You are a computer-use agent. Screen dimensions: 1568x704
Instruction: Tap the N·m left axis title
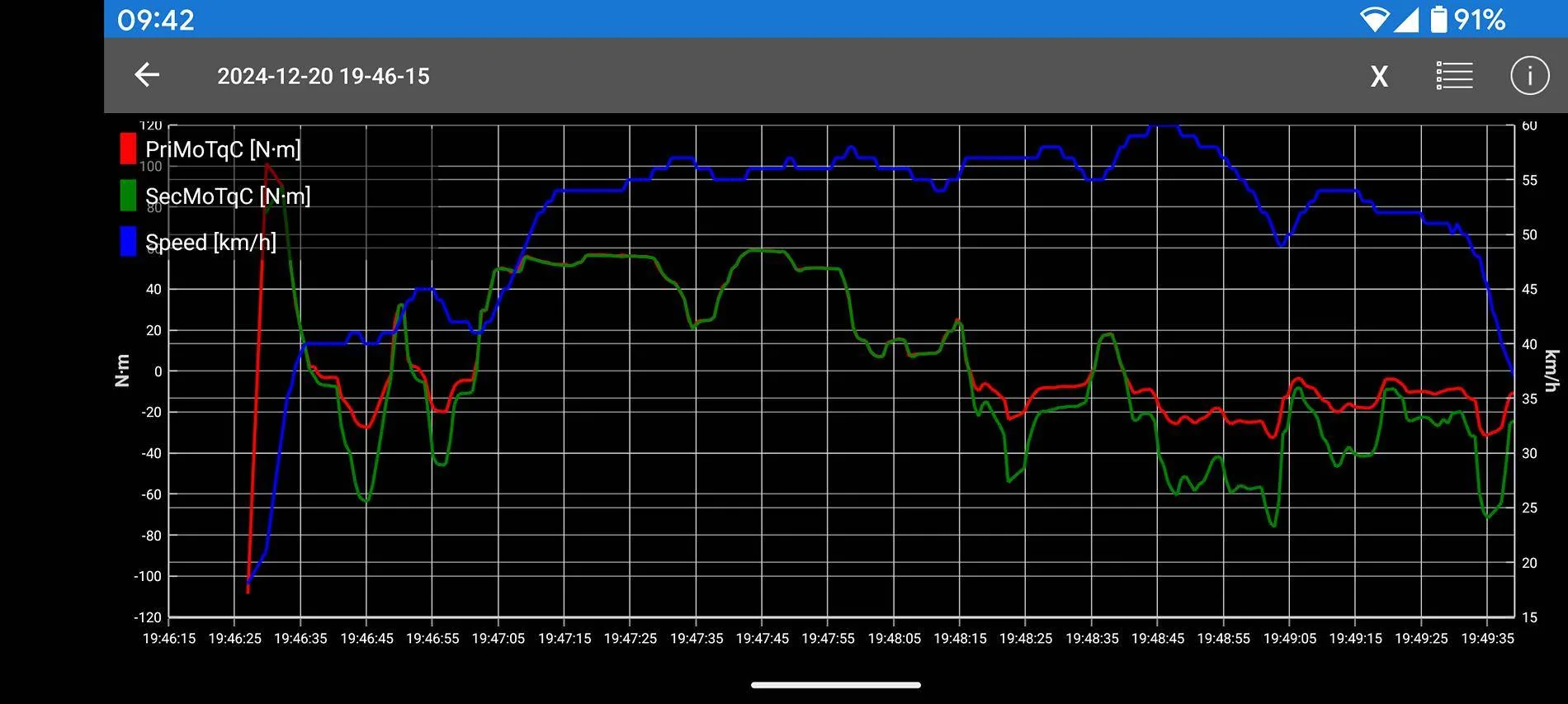tap(122, 371)
